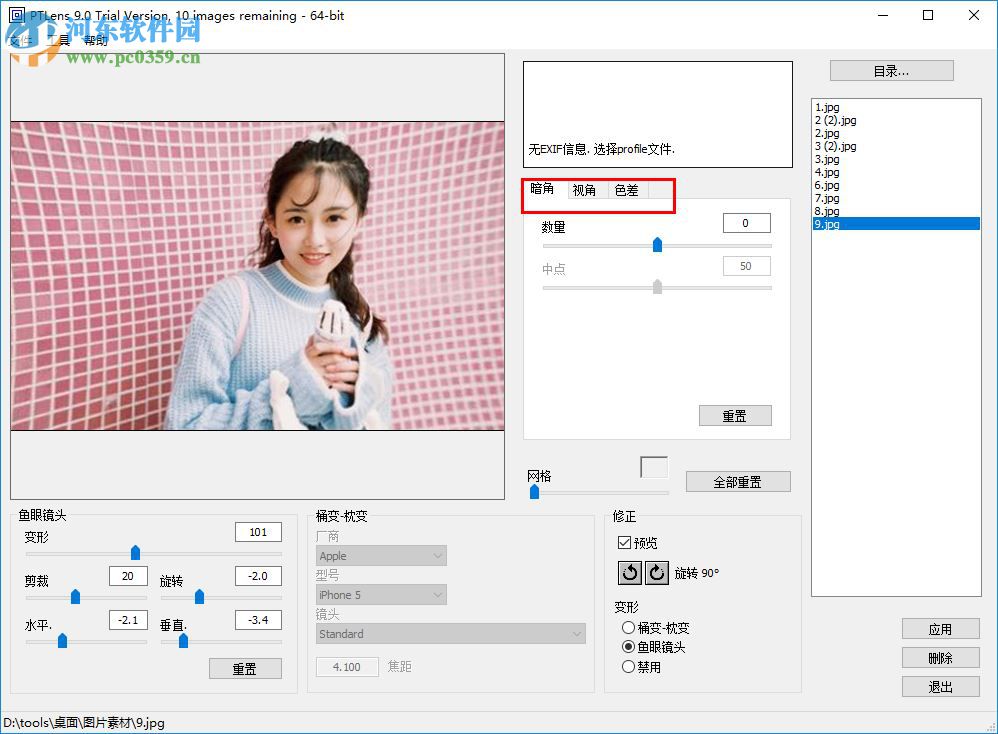This screenshot has height=734, width=998.
Task: Switch to the 色差 tab
Action: (x=625, y=190)
